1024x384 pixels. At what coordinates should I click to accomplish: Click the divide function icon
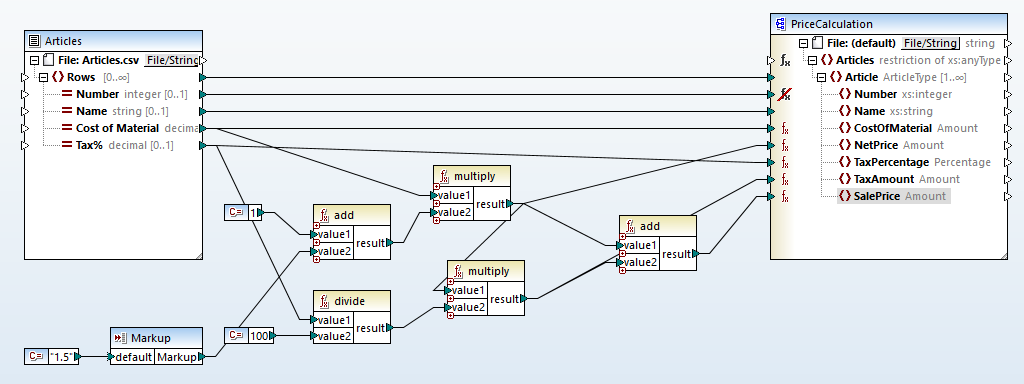click(x=325, y=301)
